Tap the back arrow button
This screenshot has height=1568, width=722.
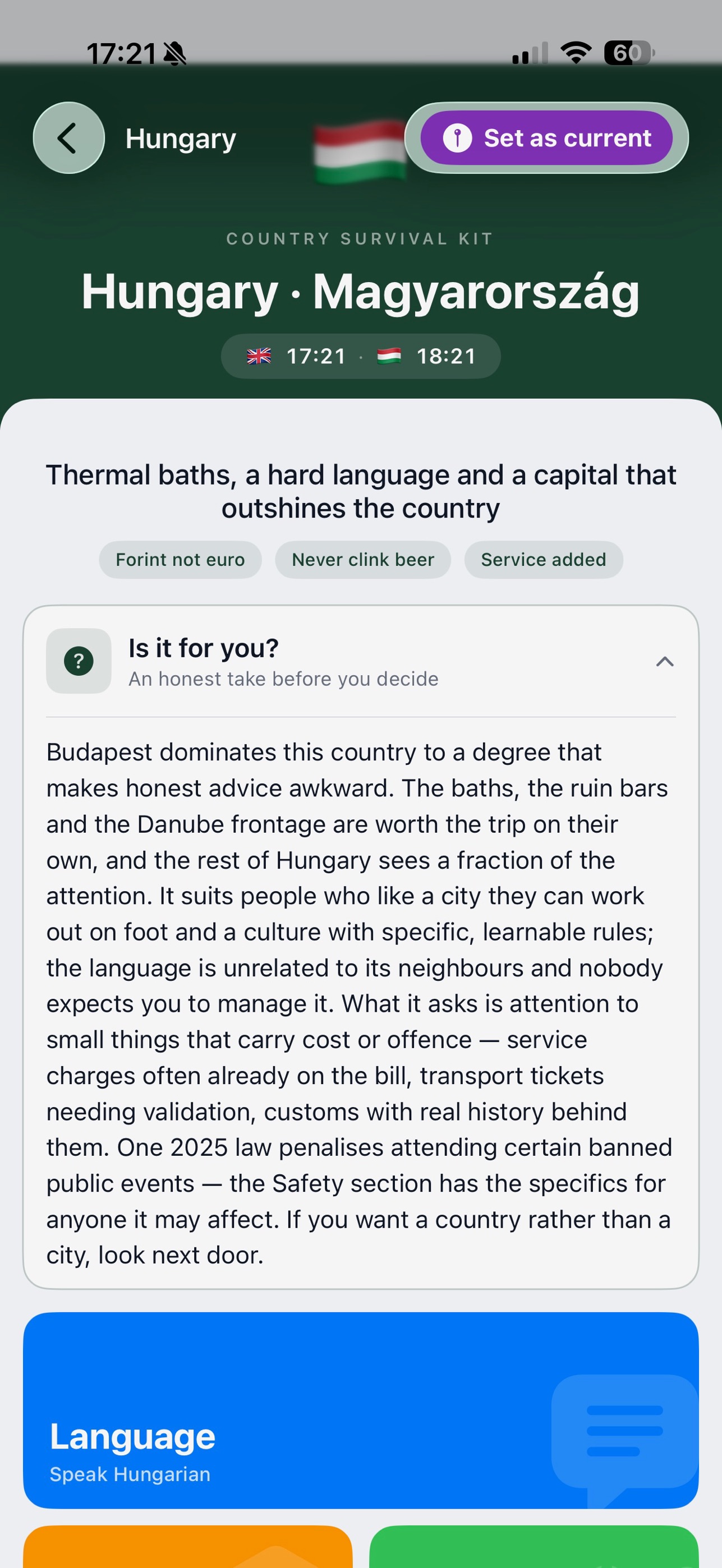coord(69,138)
